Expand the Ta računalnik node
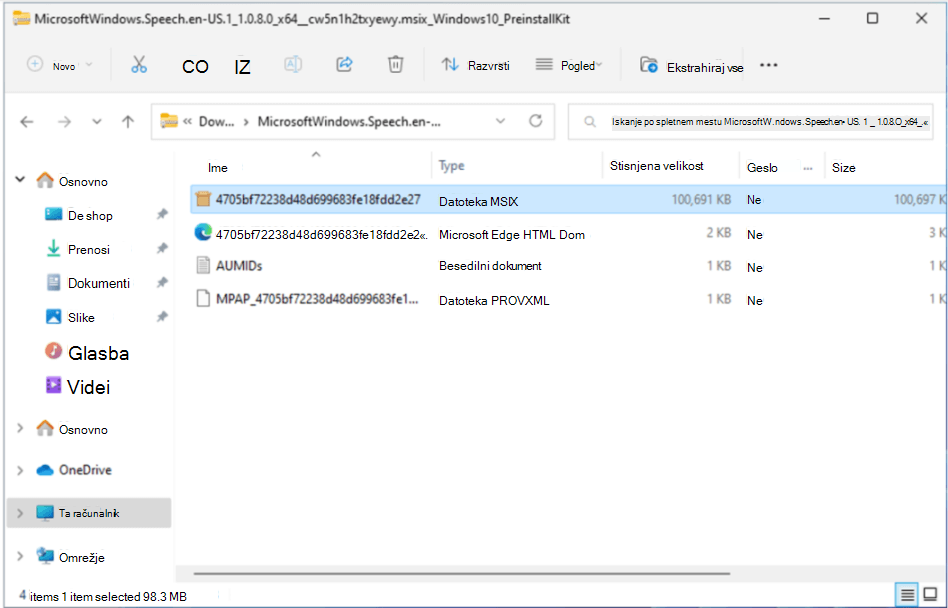This screenshot has width=948, height=608. [x=20, y=513]
